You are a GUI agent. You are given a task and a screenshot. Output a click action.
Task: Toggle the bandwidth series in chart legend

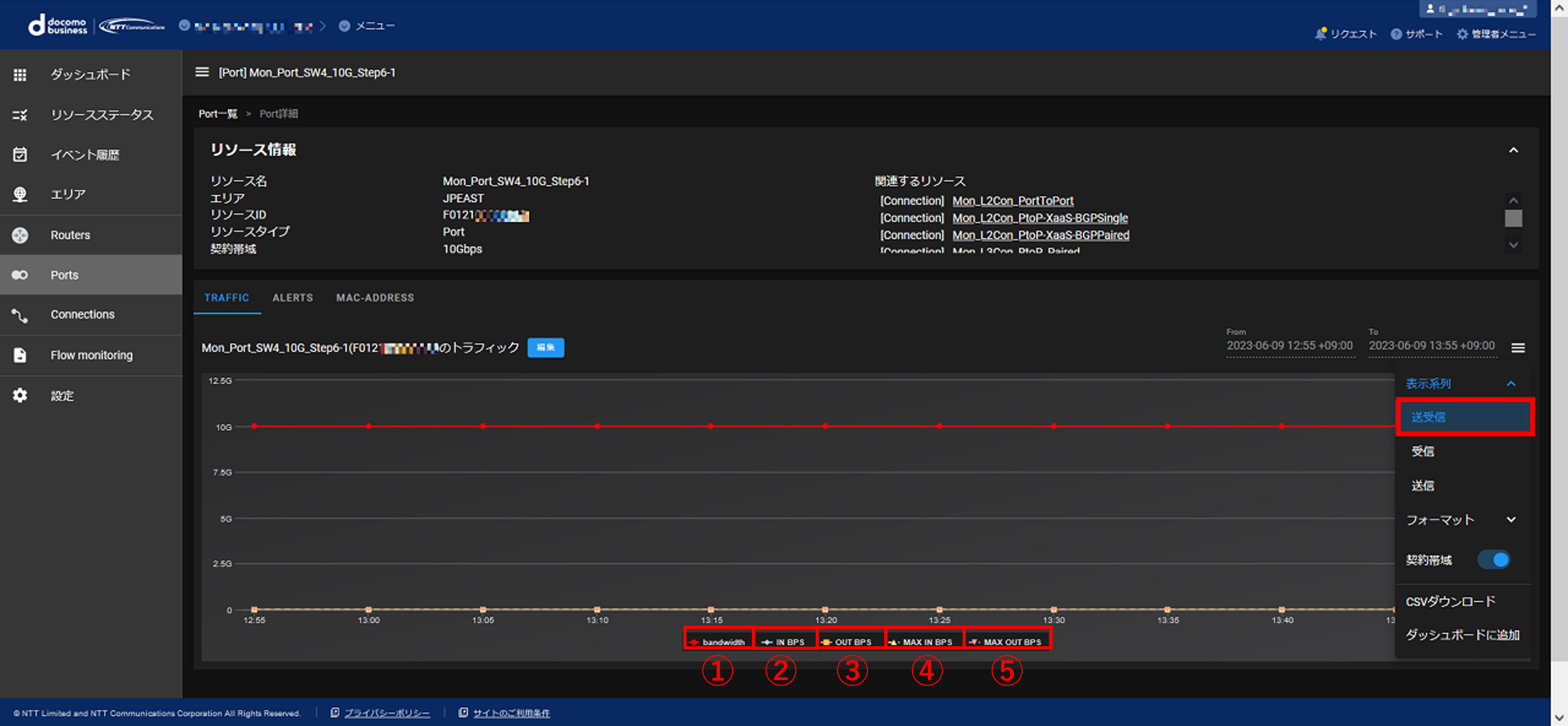[x=718, y=642]
